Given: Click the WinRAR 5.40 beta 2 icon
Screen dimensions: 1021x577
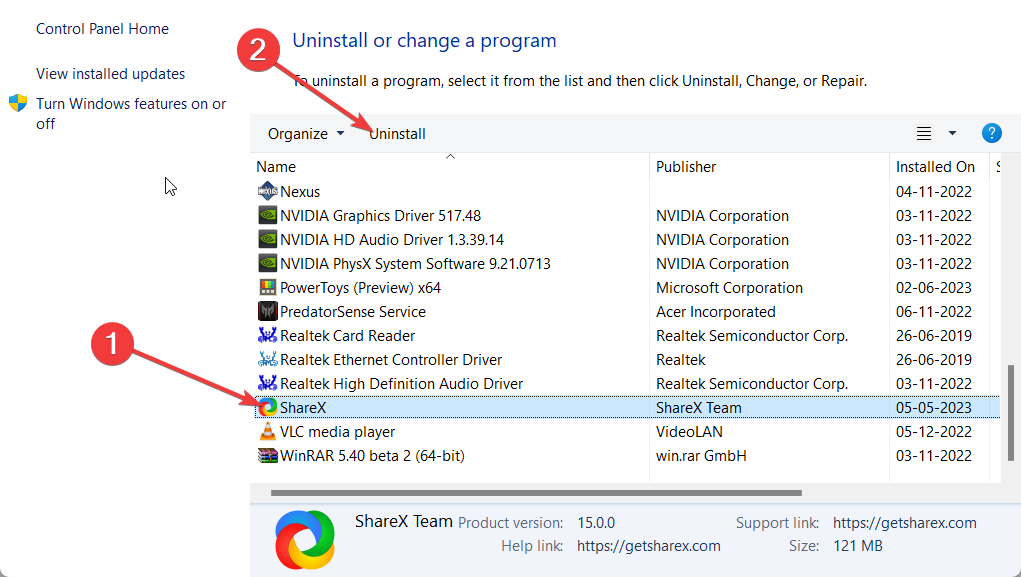Looking at the screenshot, I should pos(268,456).
